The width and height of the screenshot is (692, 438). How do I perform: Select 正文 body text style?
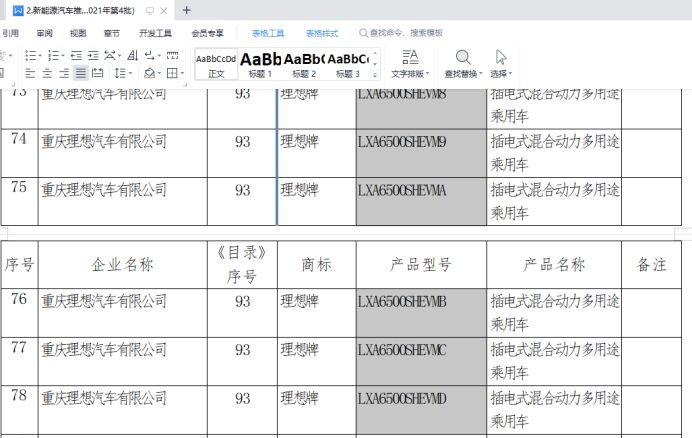[x=216, y=64]
